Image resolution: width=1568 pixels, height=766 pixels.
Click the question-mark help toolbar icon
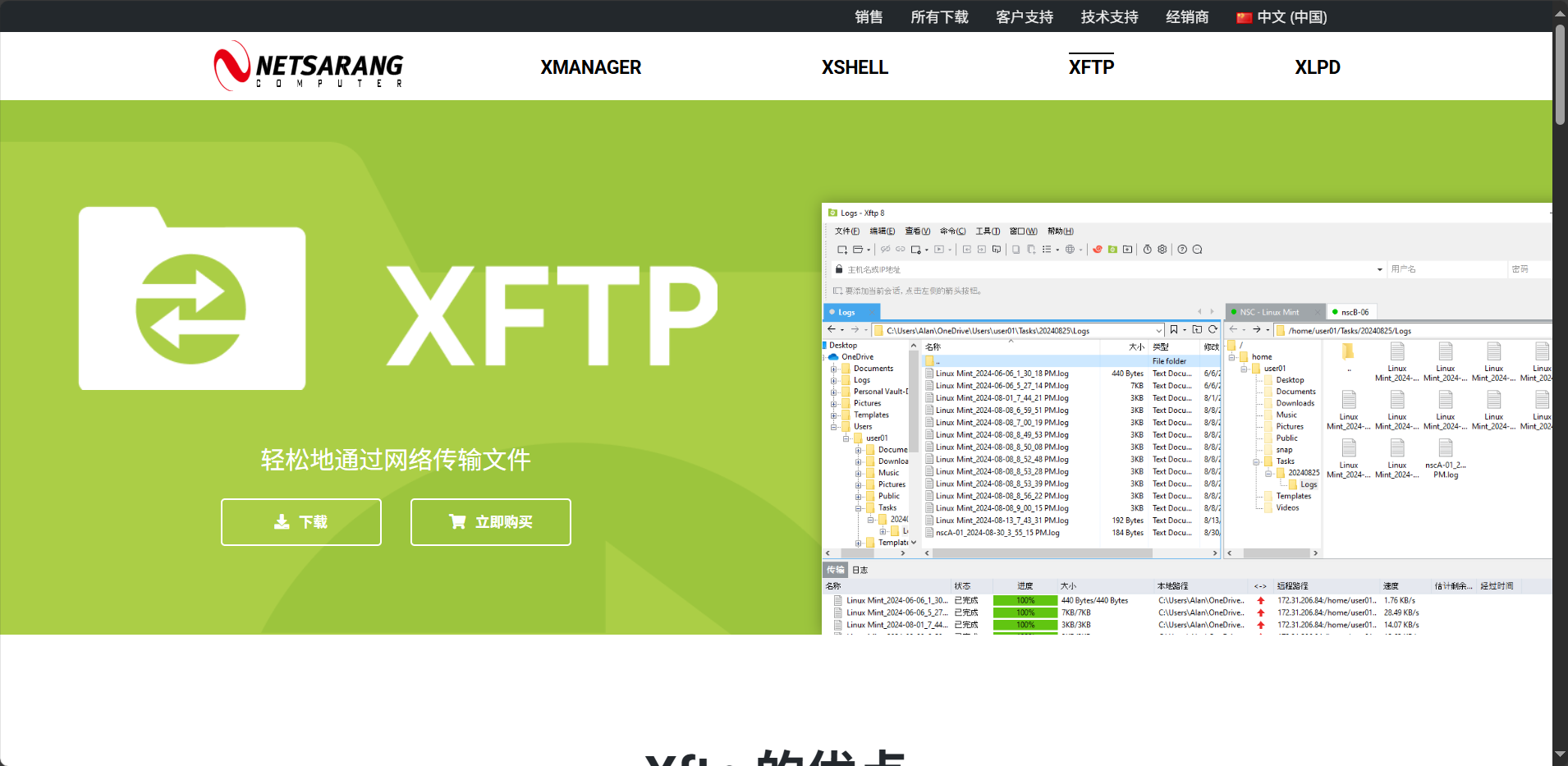click(x=1182, y=250)
